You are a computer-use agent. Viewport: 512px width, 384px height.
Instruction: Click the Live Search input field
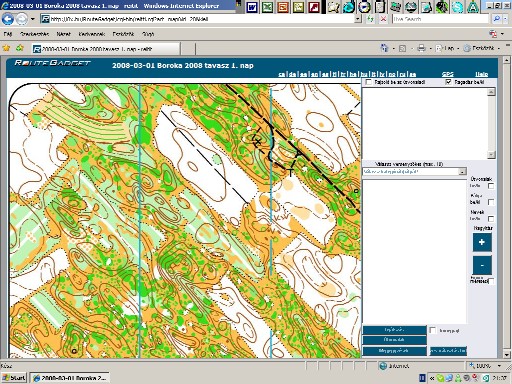coord(441,19)
